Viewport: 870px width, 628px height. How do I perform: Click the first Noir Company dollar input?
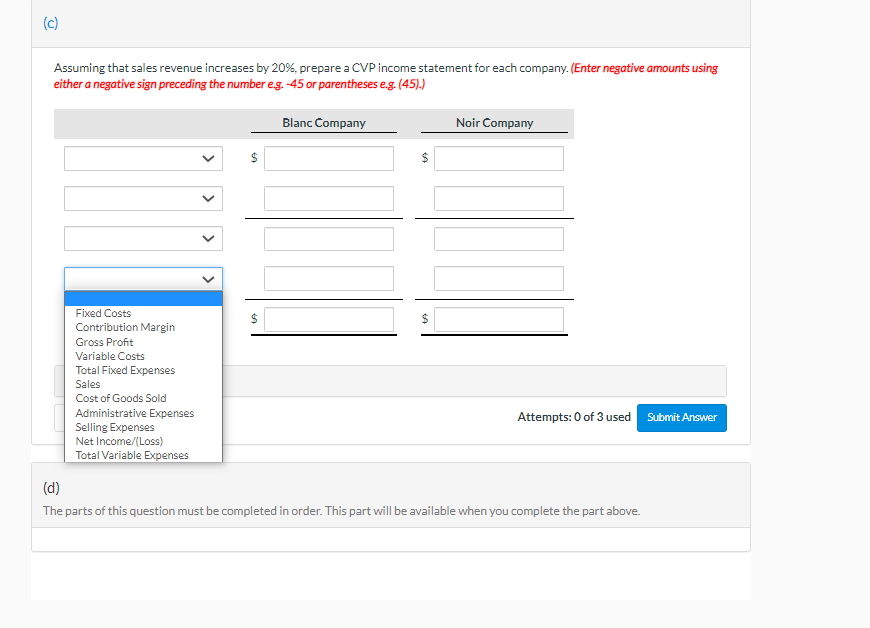[x=499, y=158]
